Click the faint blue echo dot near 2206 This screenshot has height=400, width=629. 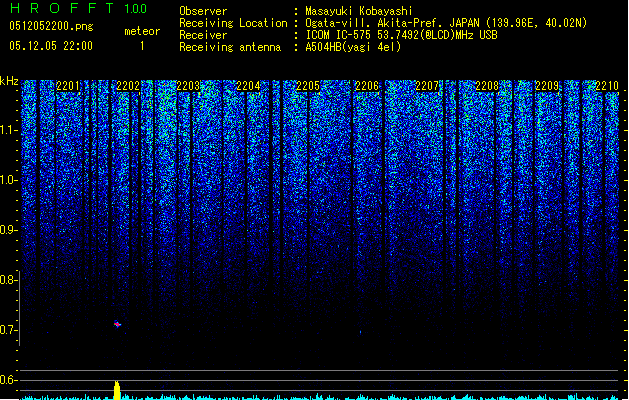(x=360, y=332)
